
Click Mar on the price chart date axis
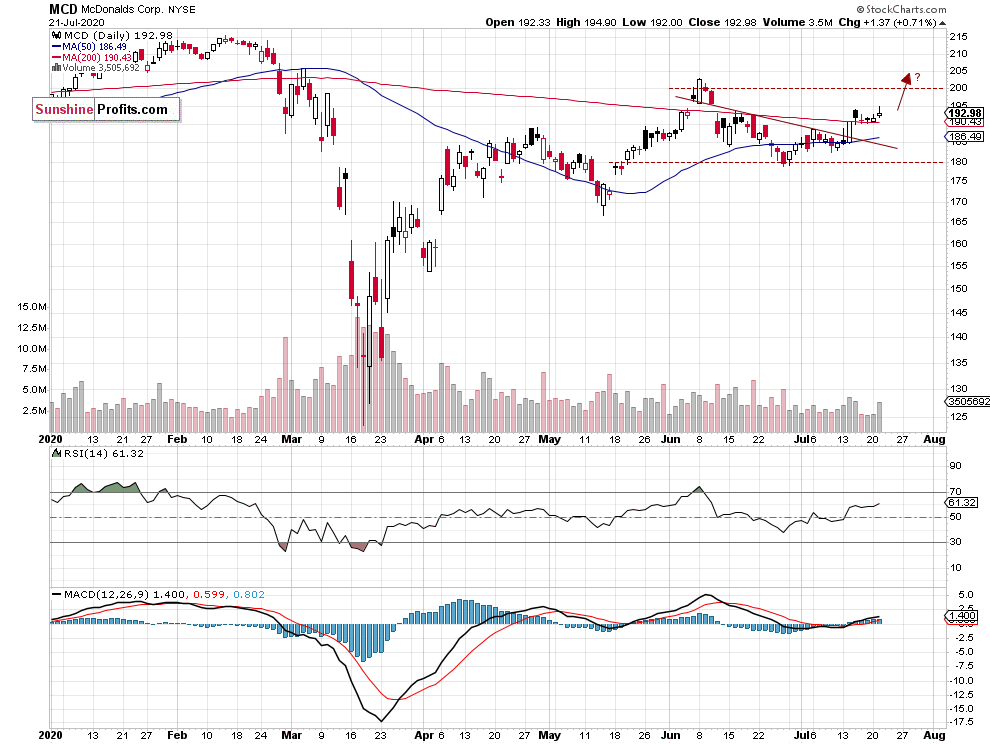(291, 439)
